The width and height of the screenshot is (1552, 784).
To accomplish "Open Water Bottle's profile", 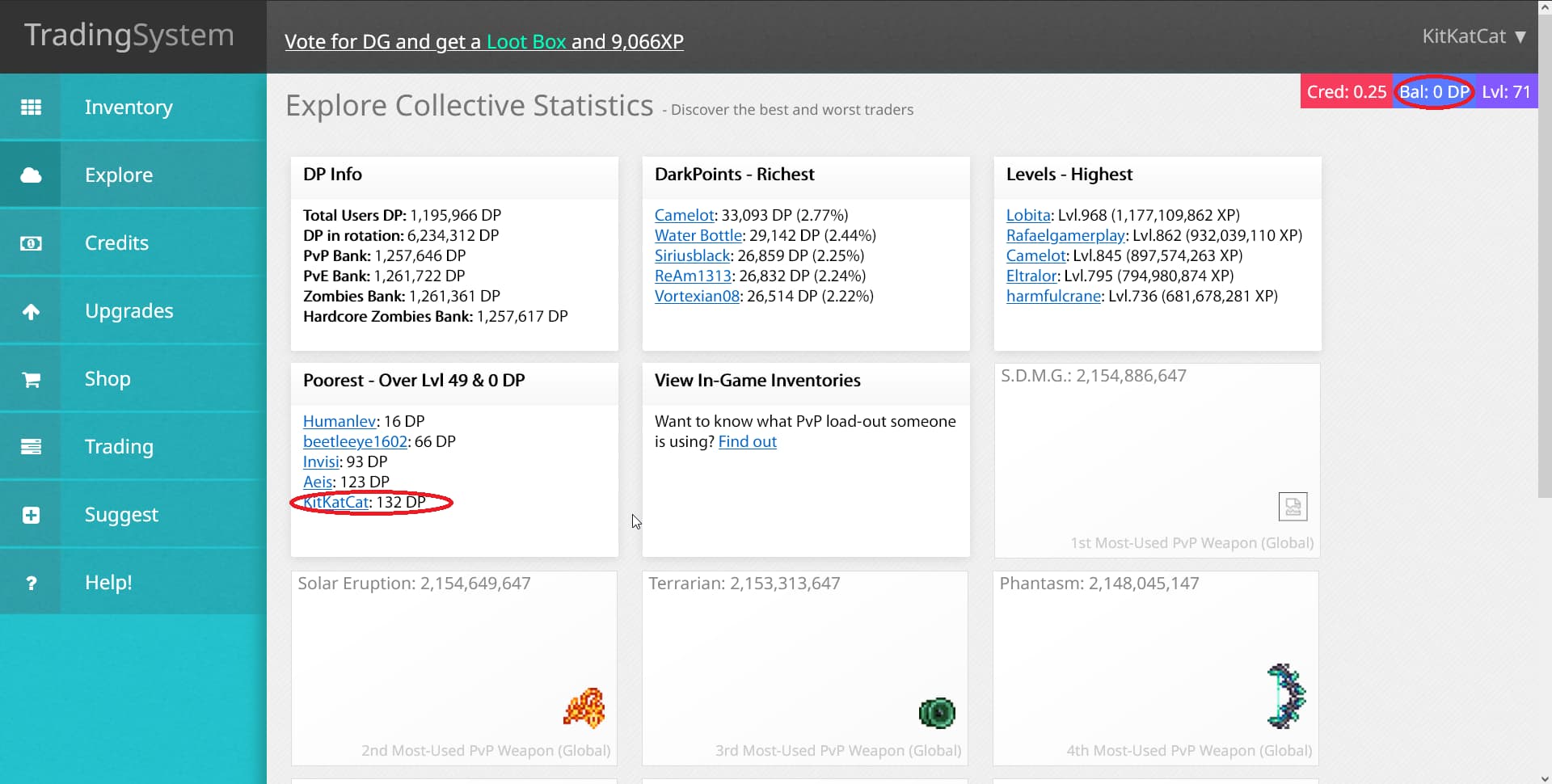I will click(698, 235).
